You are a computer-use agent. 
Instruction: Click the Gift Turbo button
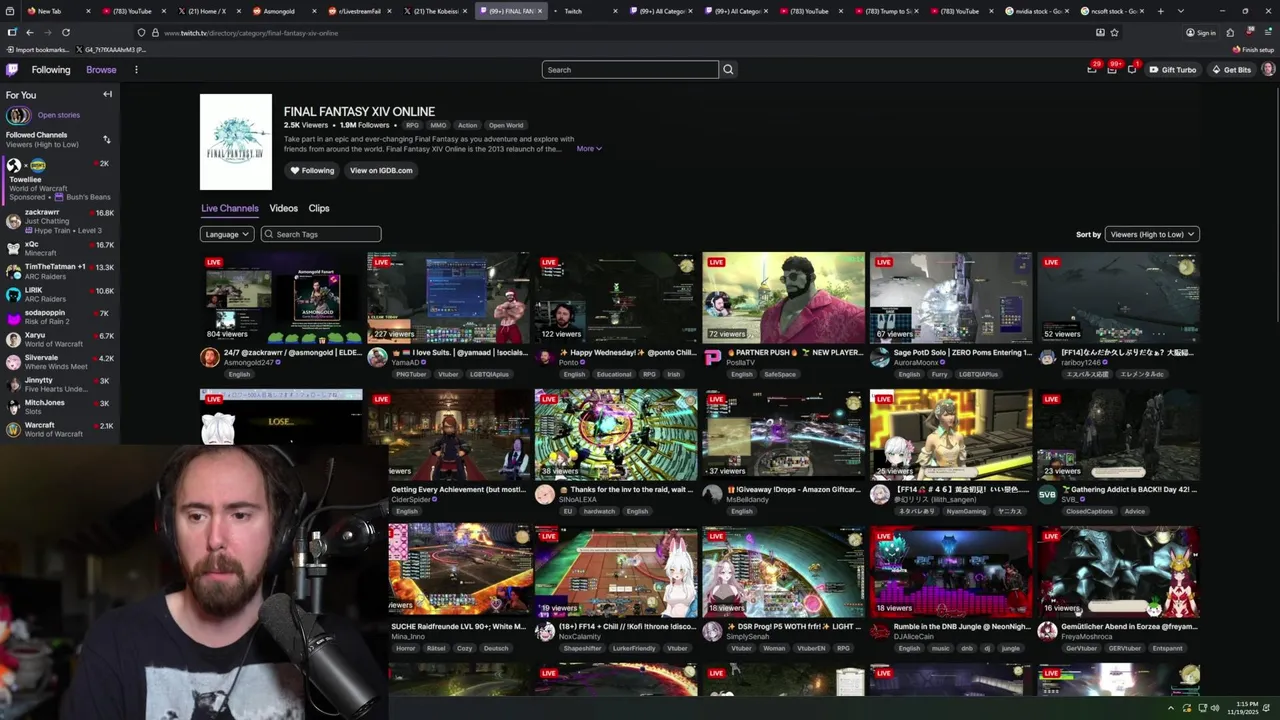[1173, 70]
